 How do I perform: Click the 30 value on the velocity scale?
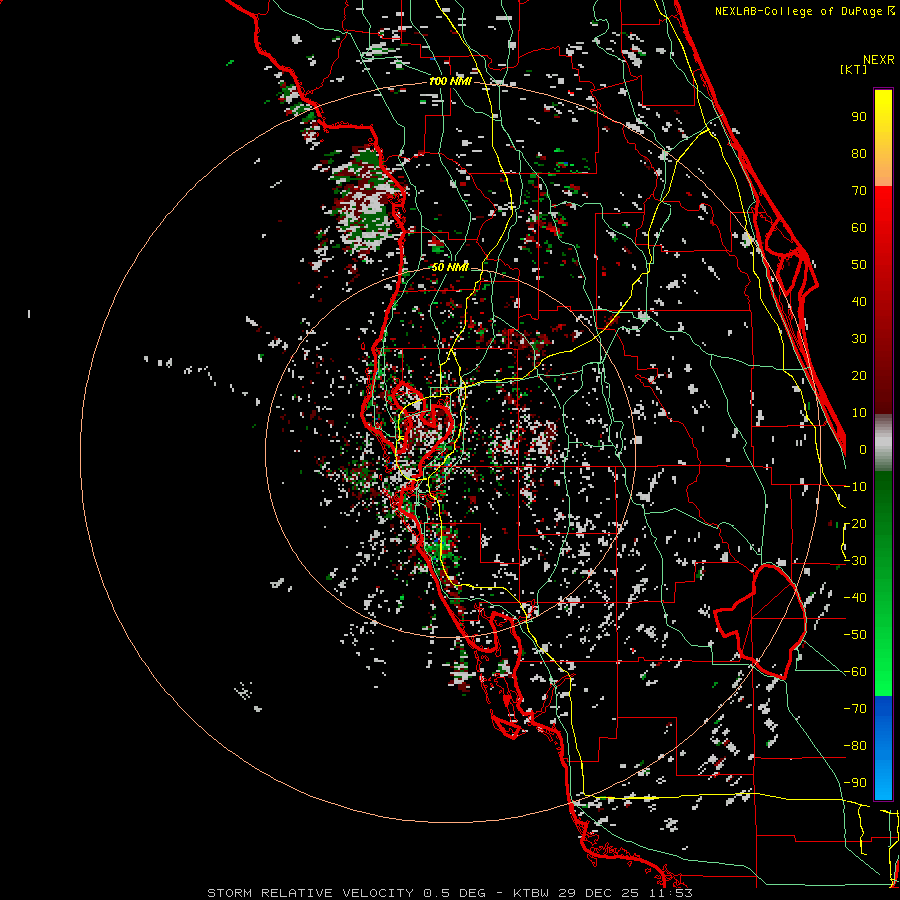(859, 339)
